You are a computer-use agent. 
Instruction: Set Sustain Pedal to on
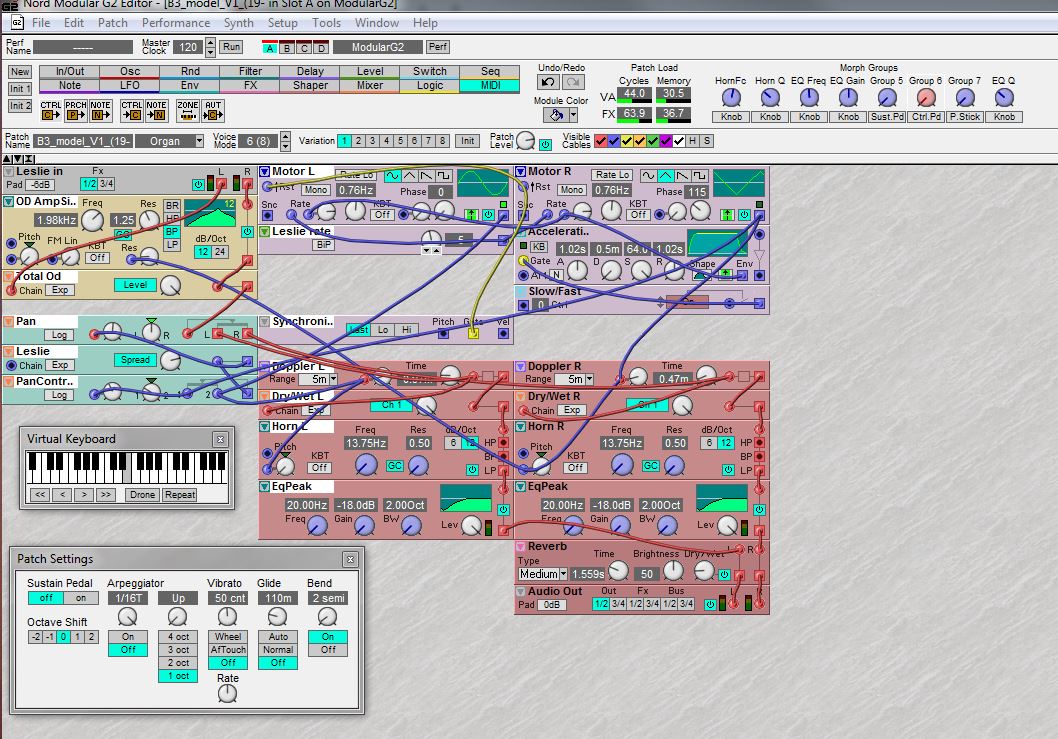coord(81,598)
